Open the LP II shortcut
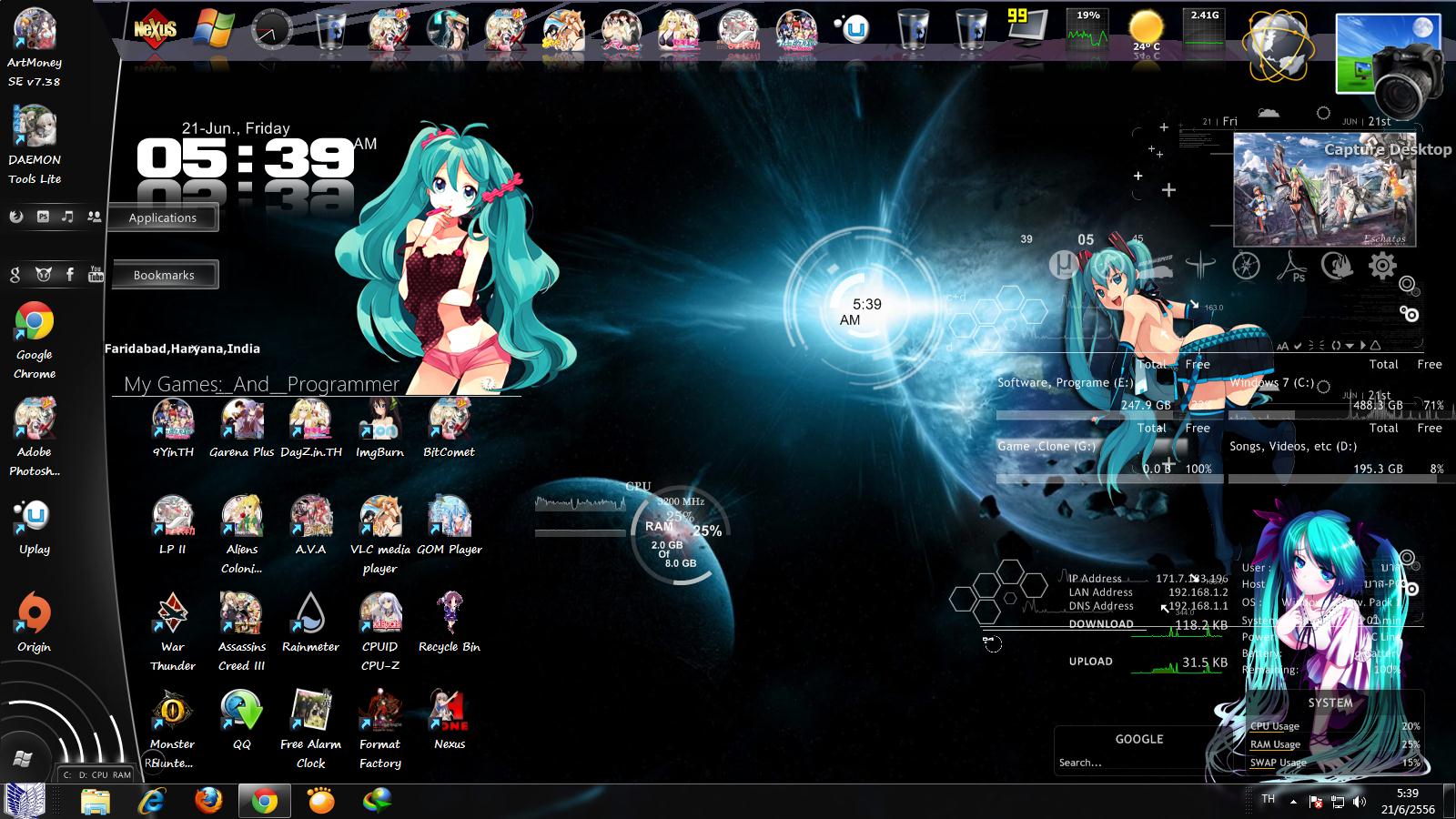Image resolution: width=1456 pixels, height=819 pixels. point(173,526)
